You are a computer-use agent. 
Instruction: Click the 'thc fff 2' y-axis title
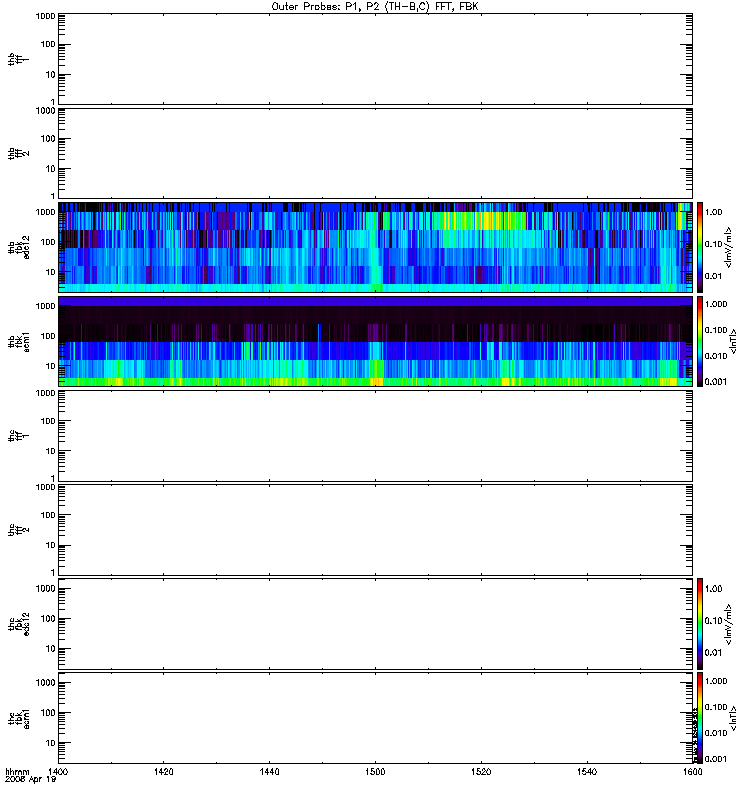18,530
